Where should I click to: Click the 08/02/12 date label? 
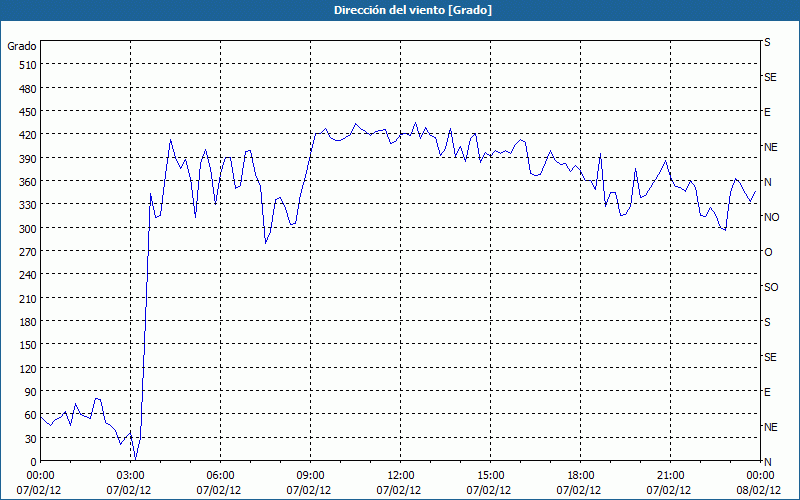coord(758,490)
